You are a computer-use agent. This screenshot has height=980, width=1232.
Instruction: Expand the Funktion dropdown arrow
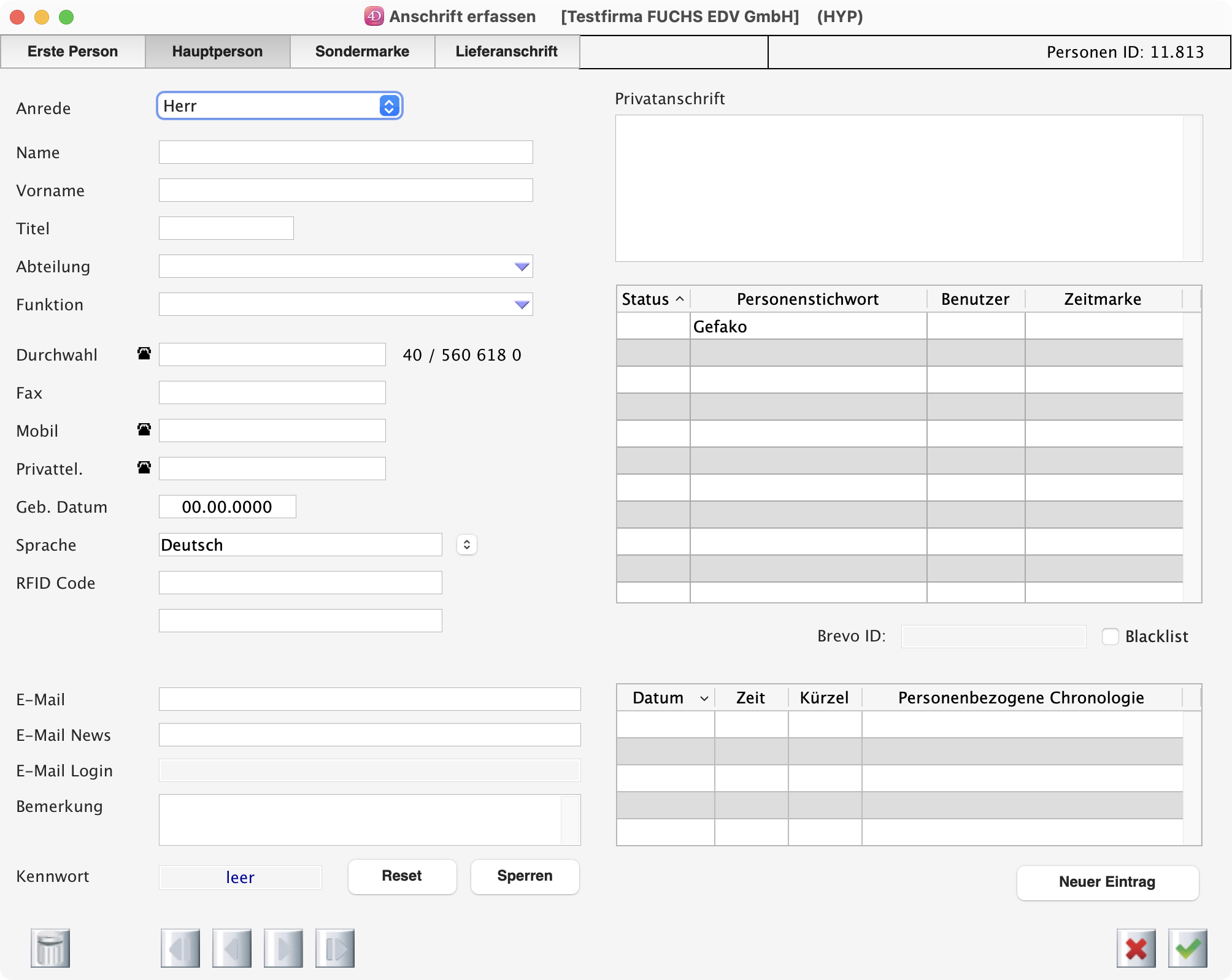click(522, 305)
